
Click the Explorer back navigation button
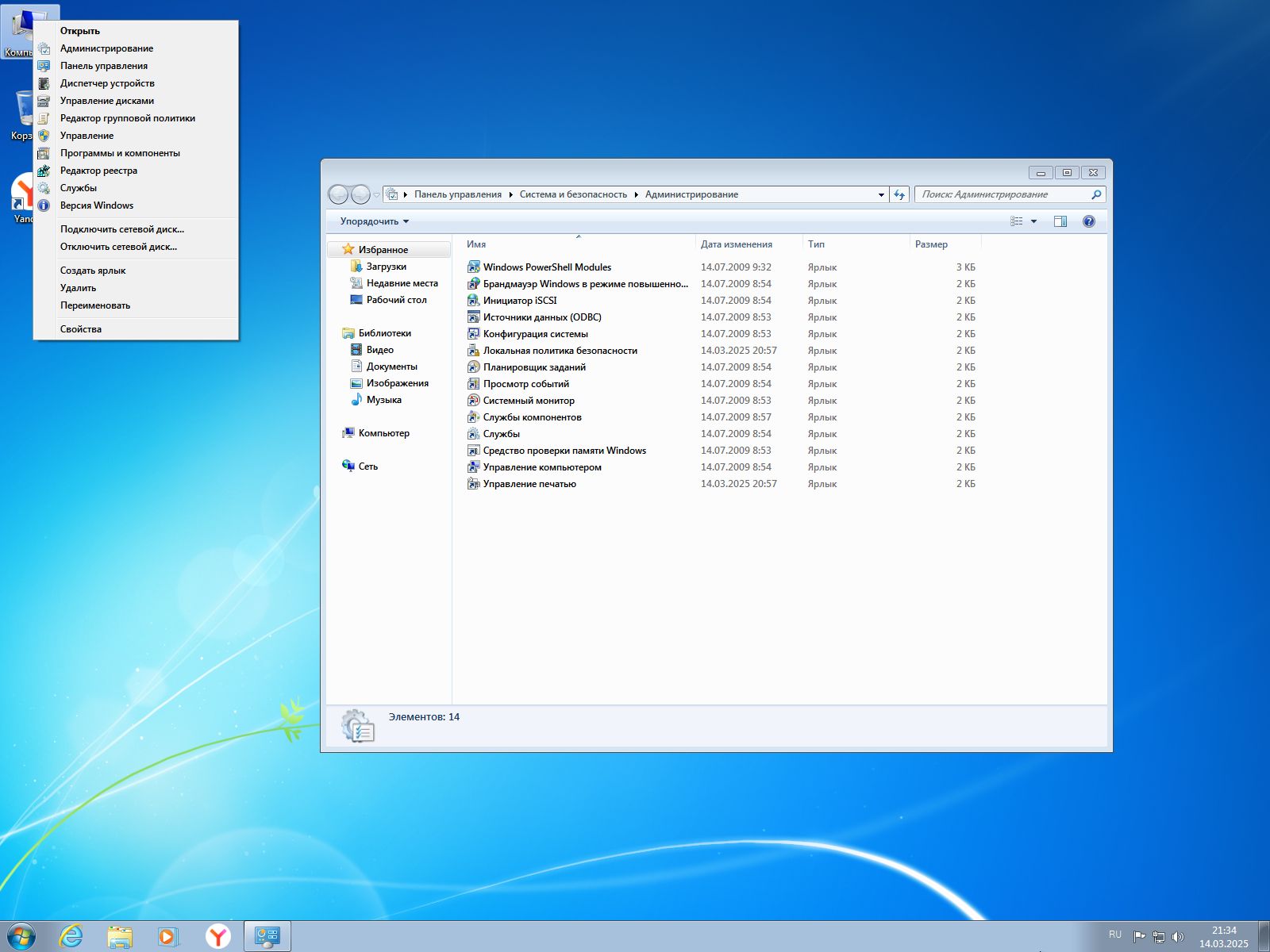pyautogui.click(x=339, y=194)
